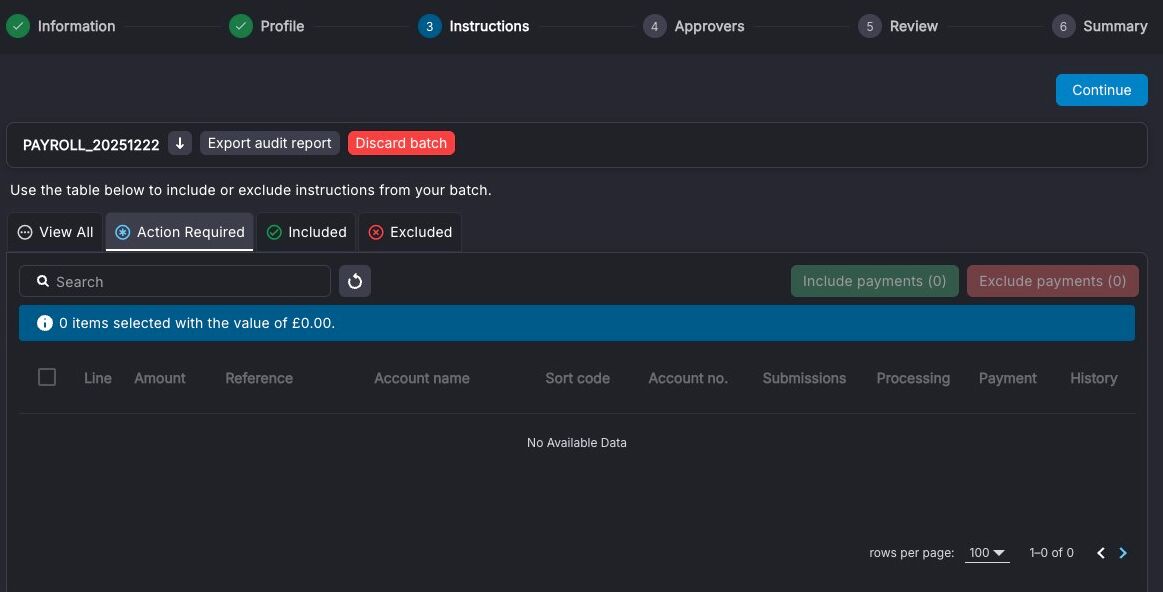Click the Approvers step label
This screenshot has height=592, width=1163.
click(x=709, y=26)
